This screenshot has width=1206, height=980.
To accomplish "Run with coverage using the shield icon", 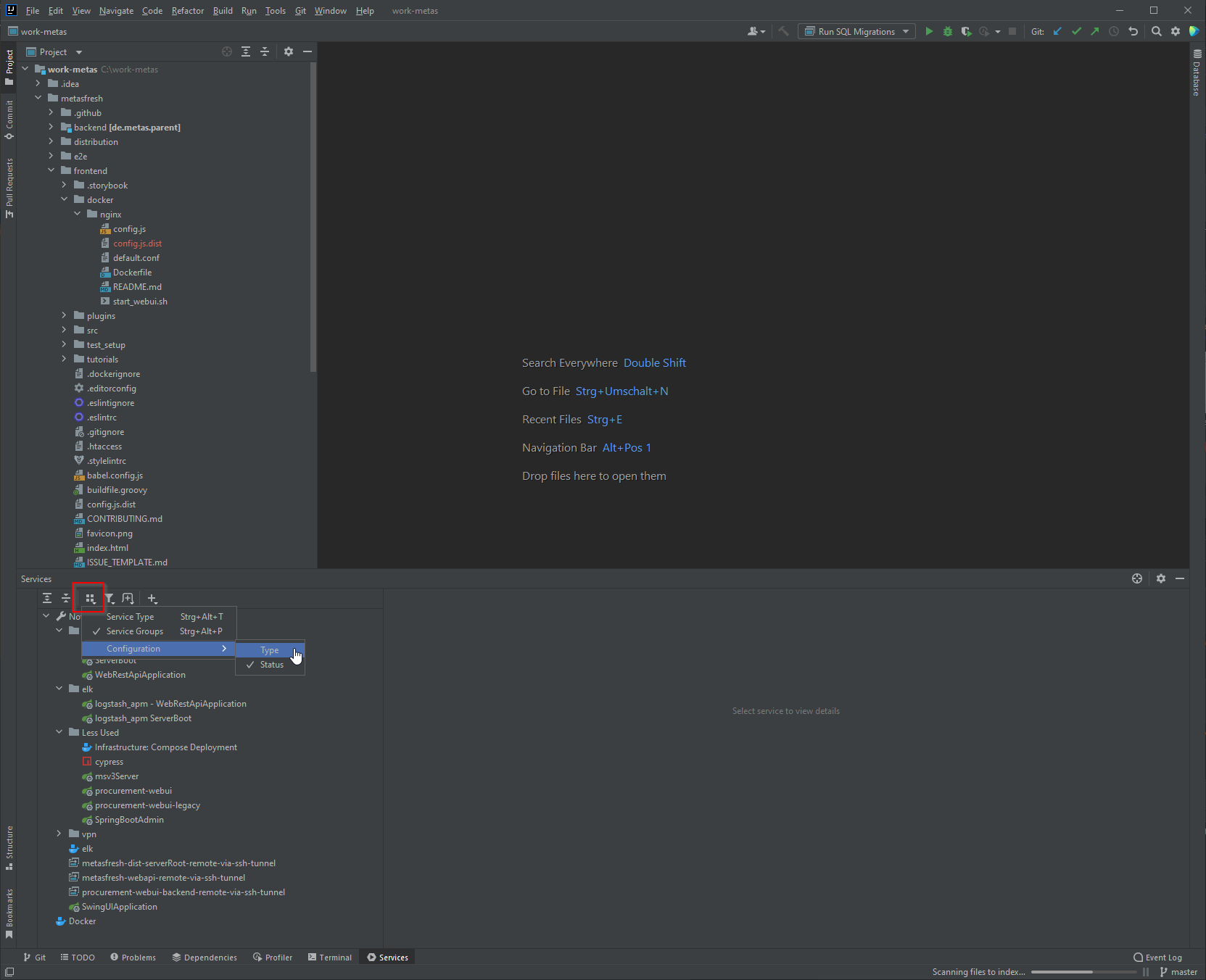I will point(967,31).
